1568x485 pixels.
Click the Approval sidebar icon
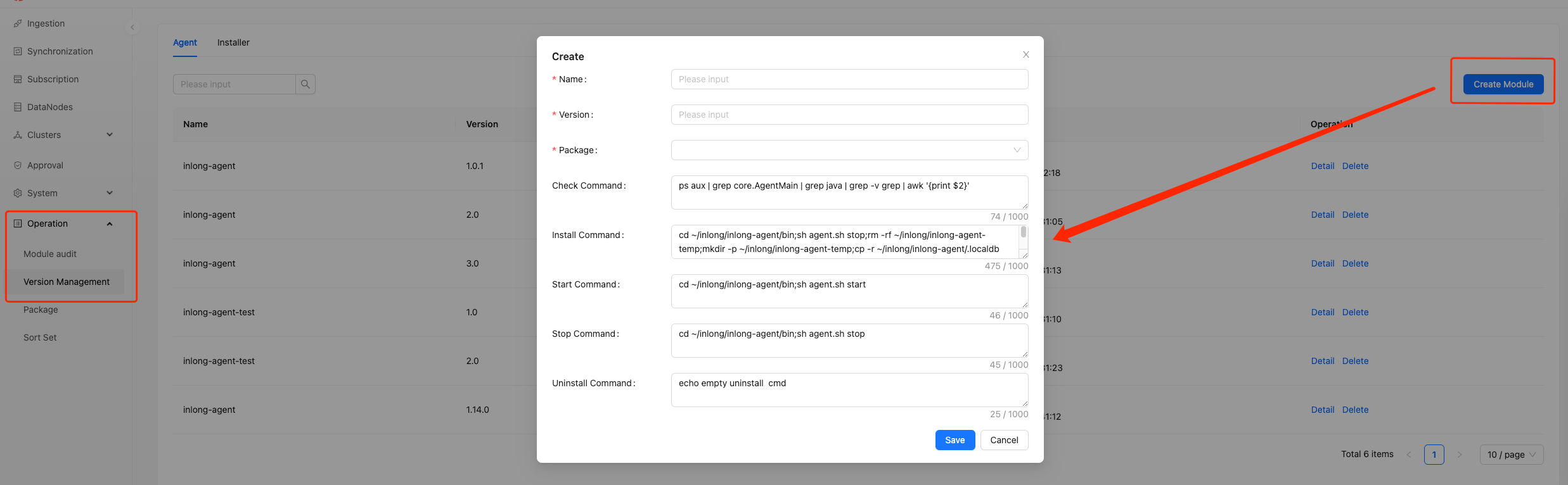tap(18, 165)
